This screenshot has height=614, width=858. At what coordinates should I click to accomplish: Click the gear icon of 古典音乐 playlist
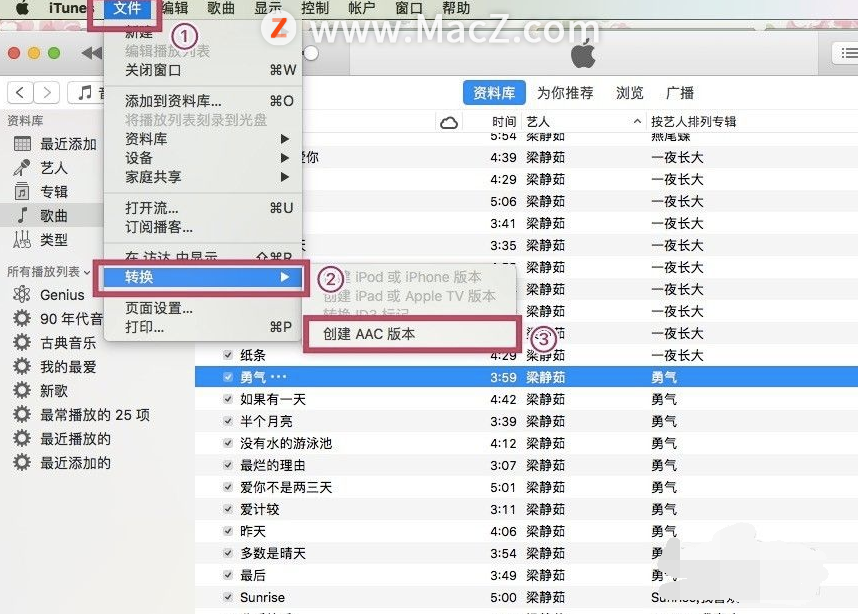(22, 343)
